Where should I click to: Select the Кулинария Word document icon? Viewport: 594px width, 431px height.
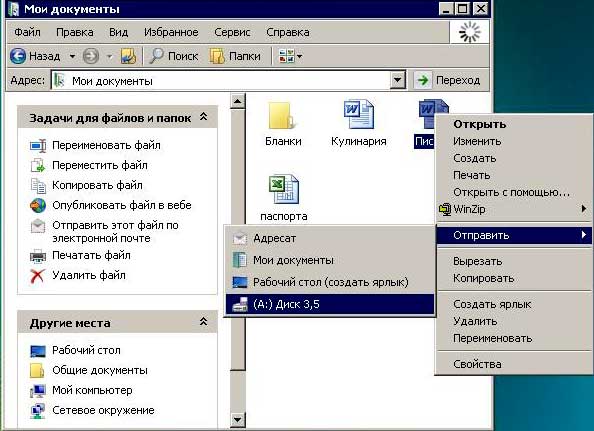(358, 114)
